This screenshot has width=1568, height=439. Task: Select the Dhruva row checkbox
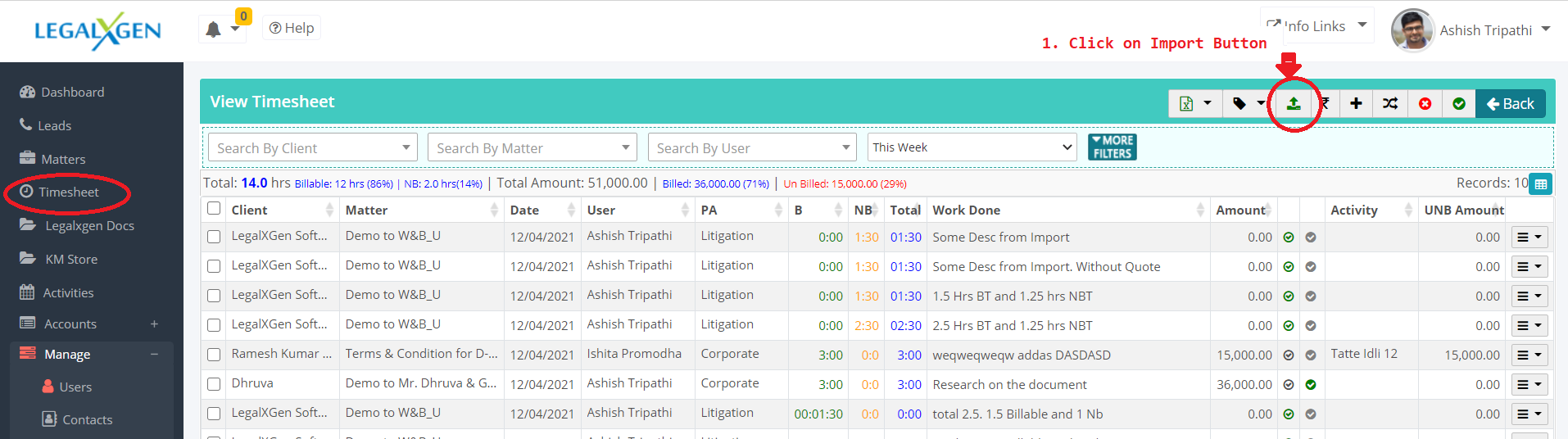pyautogui.click(x=214, y=384)
